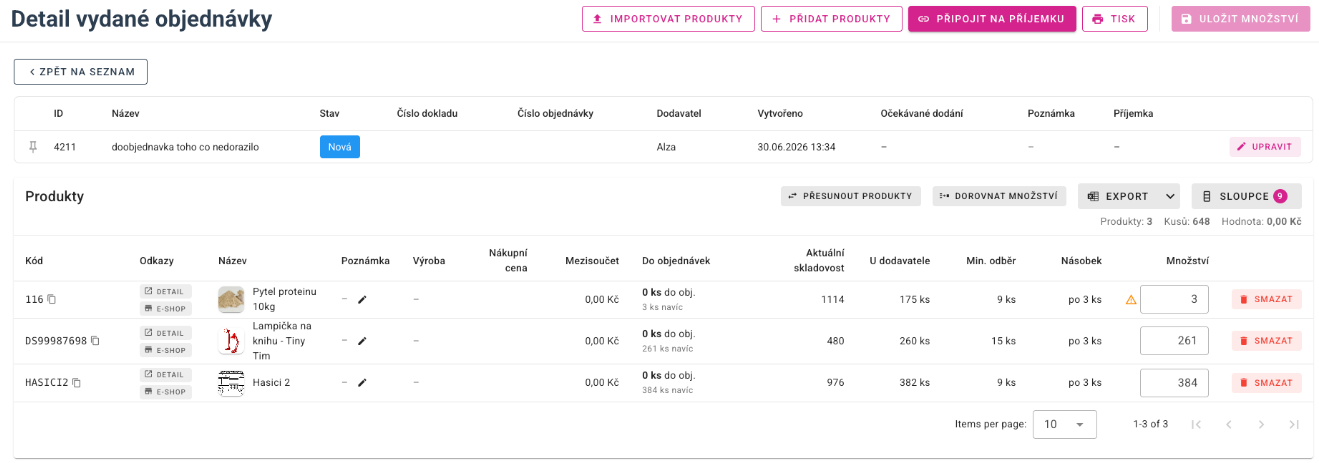Open Hasici 2 thumbnail image
1319x463 pixels.
point(231,383)
